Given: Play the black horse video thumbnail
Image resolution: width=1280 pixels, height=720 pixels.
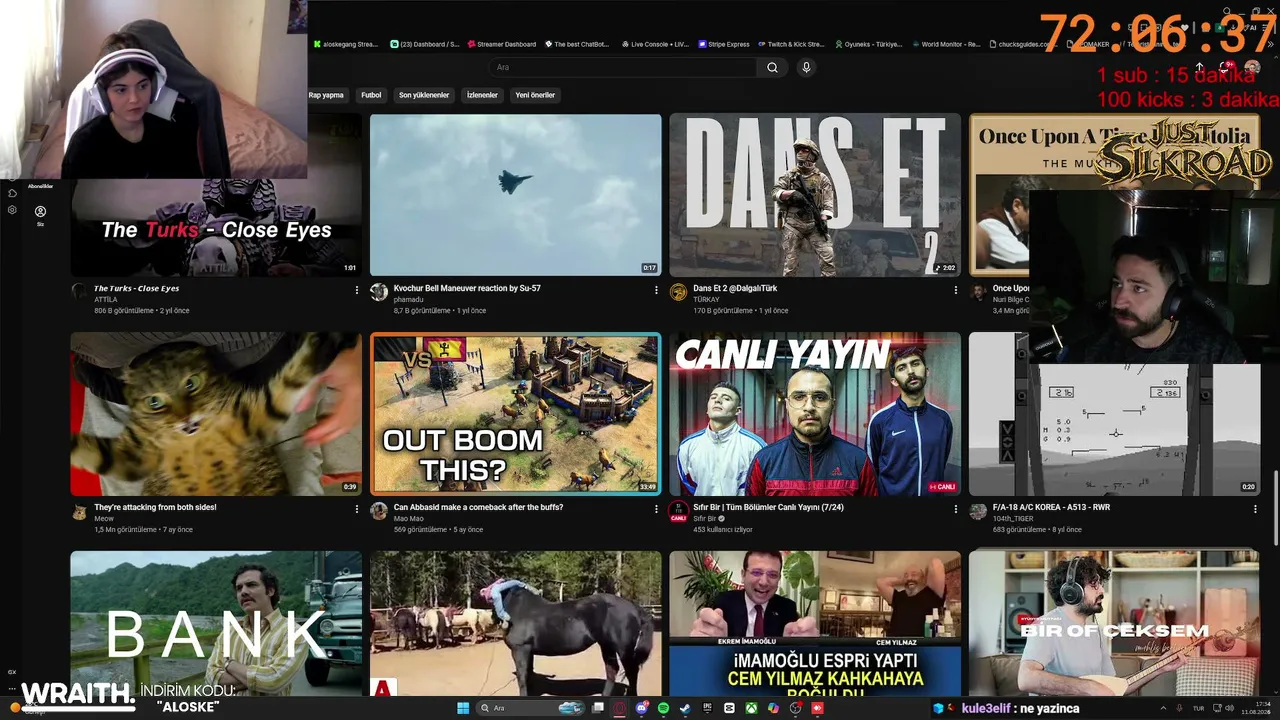Looking at the screenshot, I should (516, 623).
